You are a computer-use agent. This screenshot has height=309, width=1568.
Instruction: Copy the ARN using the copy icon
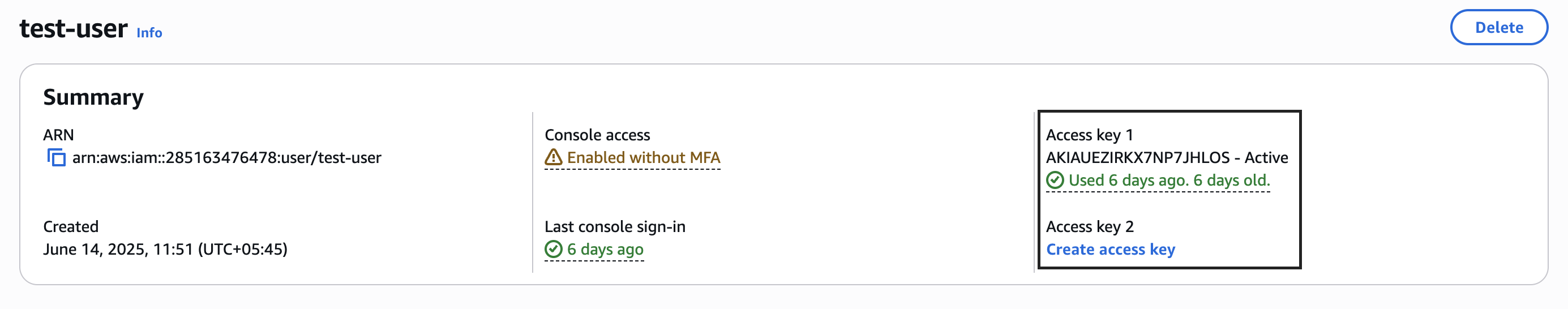tap(56, 157)
